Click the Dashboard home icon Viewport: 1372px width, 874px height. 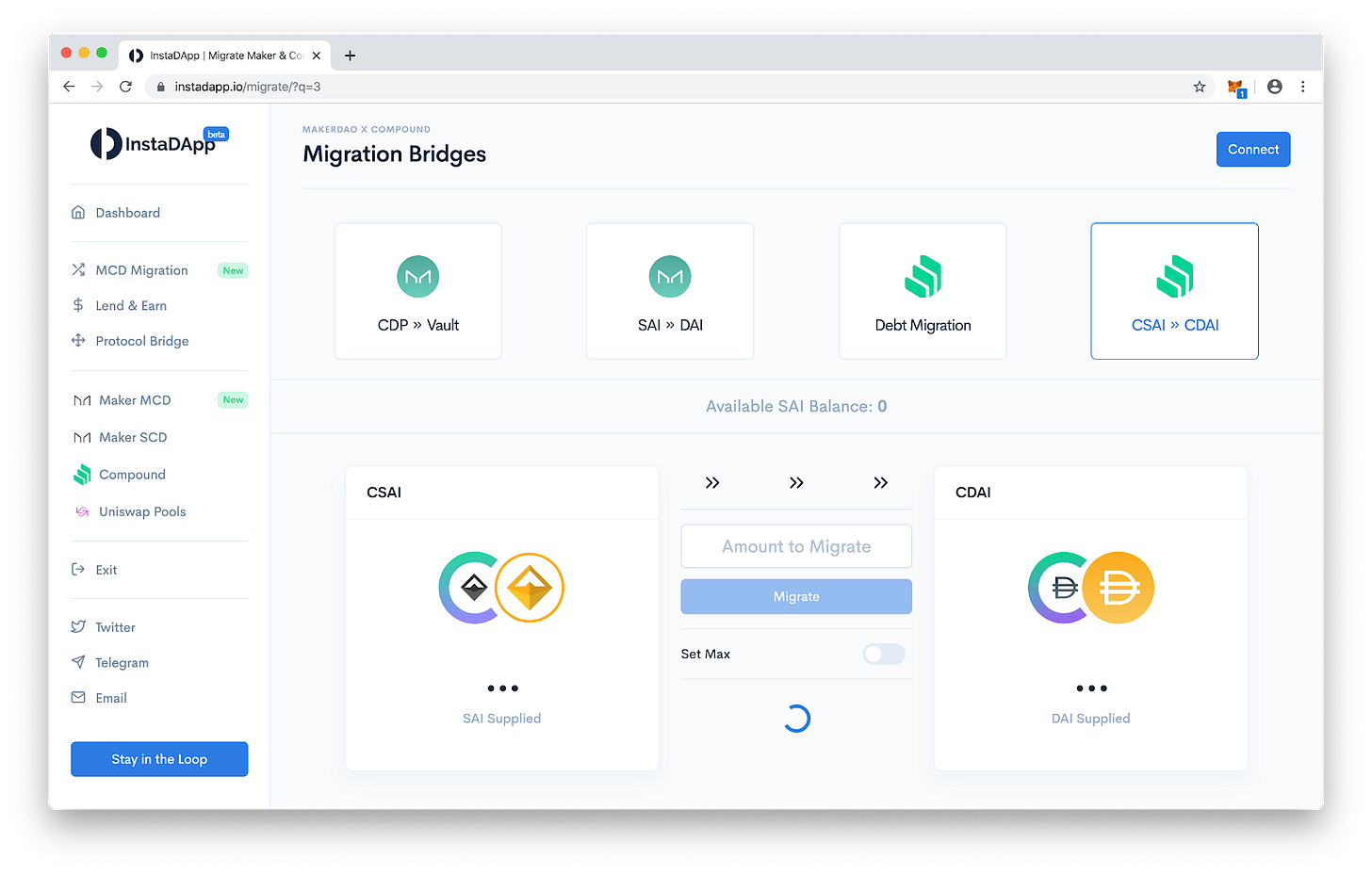click(78, 212)
